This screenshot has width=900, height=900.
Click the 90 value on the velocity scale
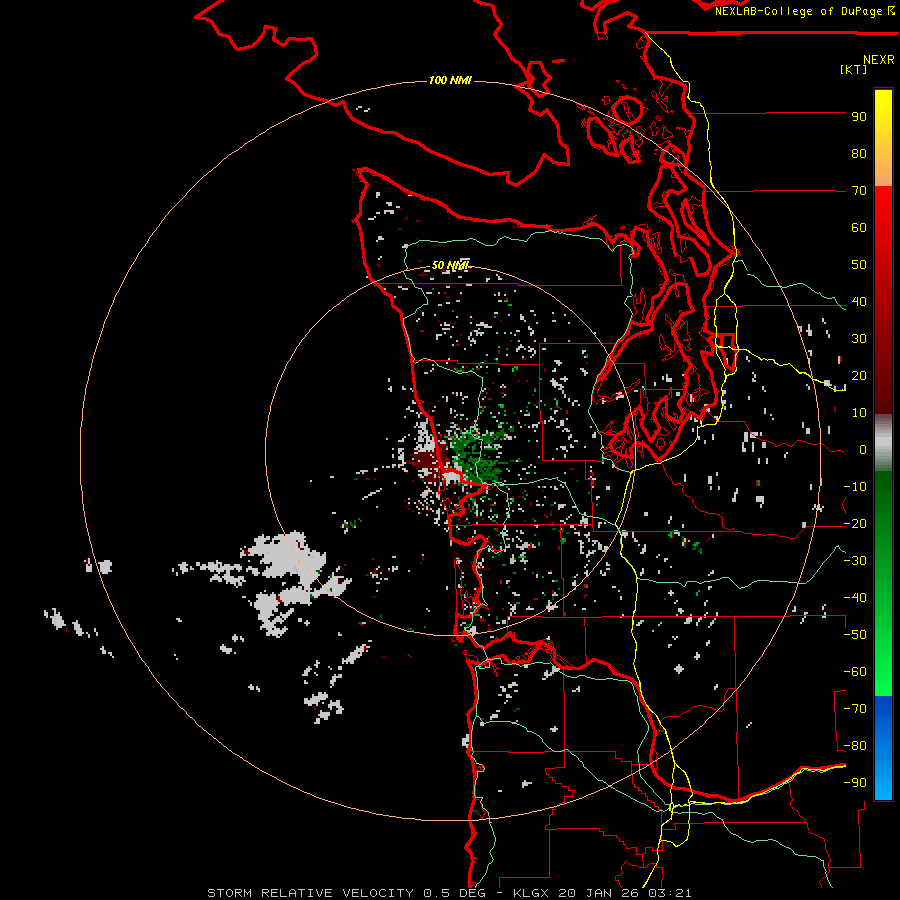pos(859,117)
